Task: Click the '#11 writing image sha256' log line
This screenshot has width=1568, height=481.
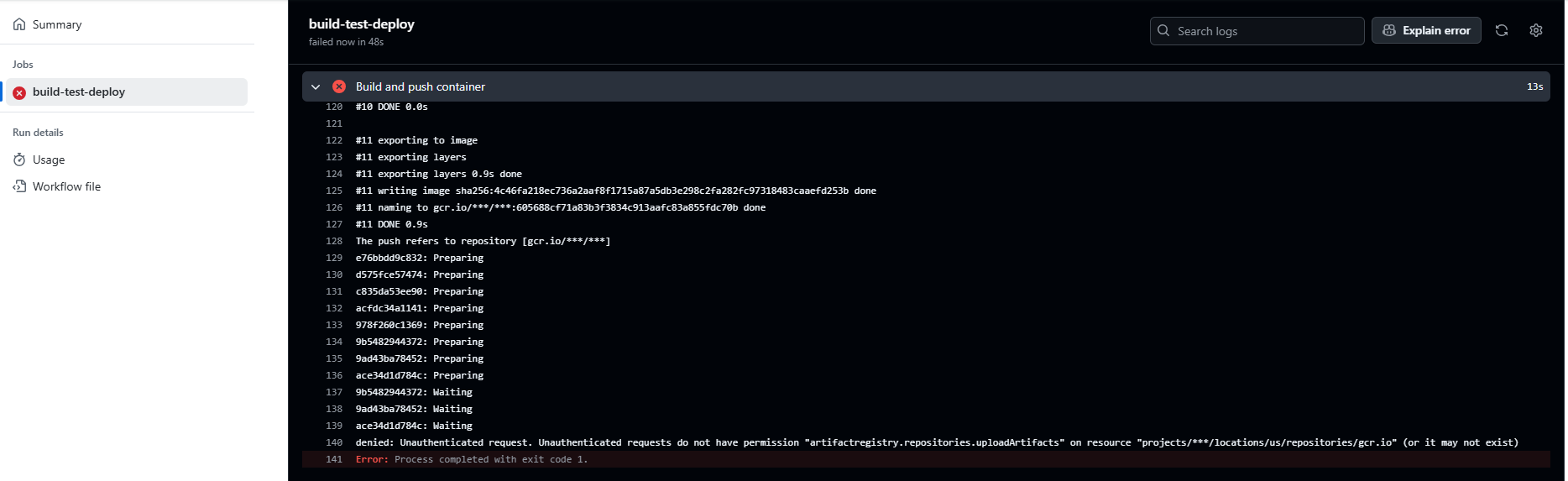Action: click(616, 191)
